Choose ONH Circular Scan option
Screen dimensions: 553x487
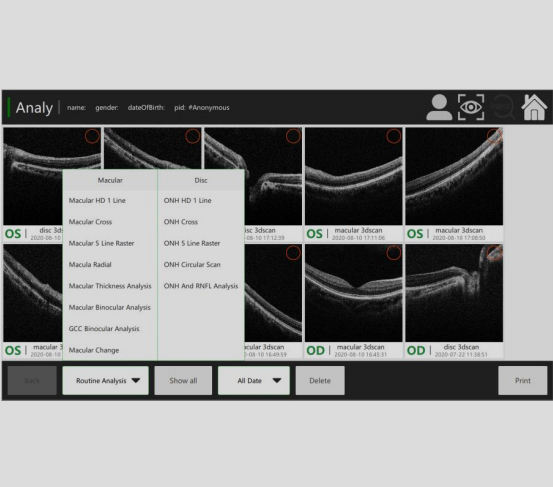pyautogui.click(x=192, y=264)
